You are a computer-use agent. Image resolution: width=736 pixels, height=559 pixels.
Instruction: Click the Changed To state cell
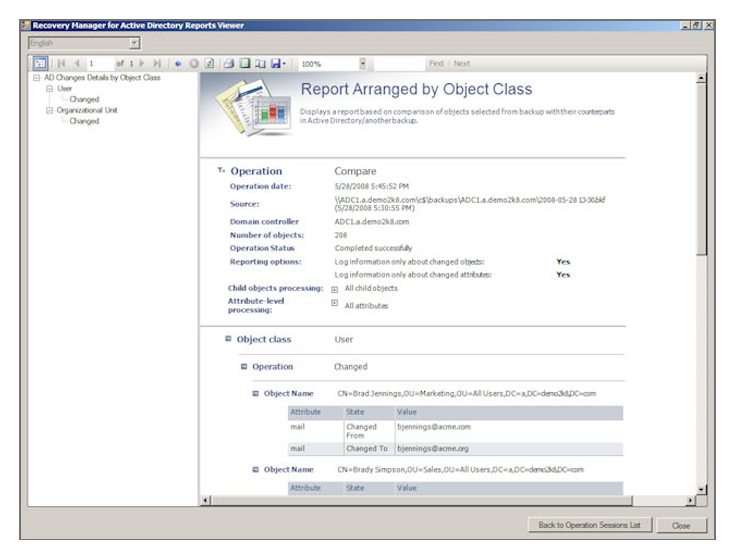367,449
